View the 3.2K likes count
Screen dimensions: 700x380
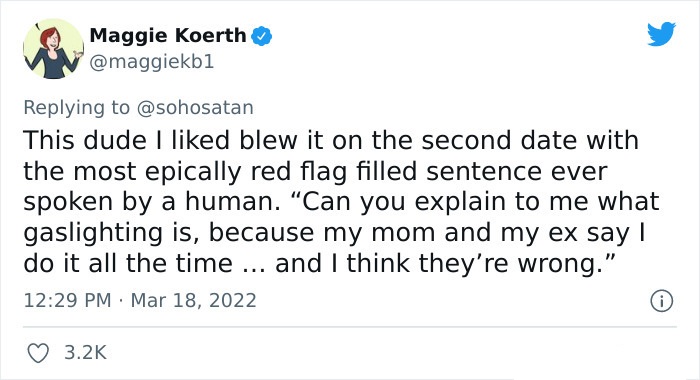coord(85,352)
